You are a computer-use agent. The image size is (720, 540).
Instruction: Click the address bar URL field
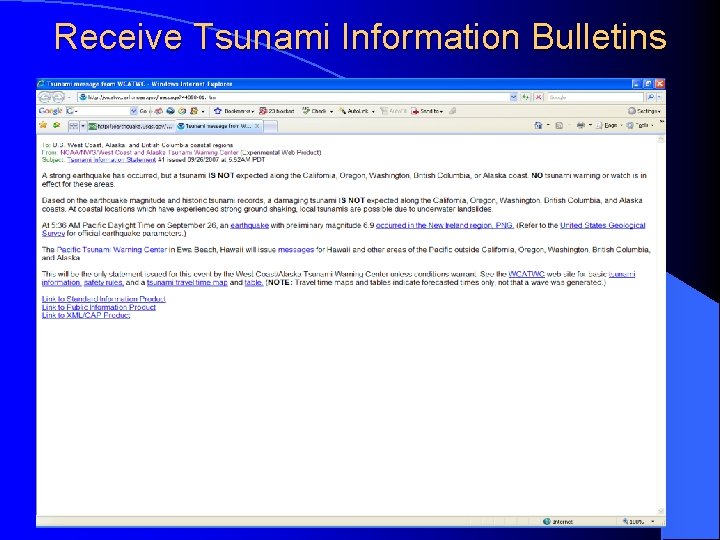tap(294, 97)
